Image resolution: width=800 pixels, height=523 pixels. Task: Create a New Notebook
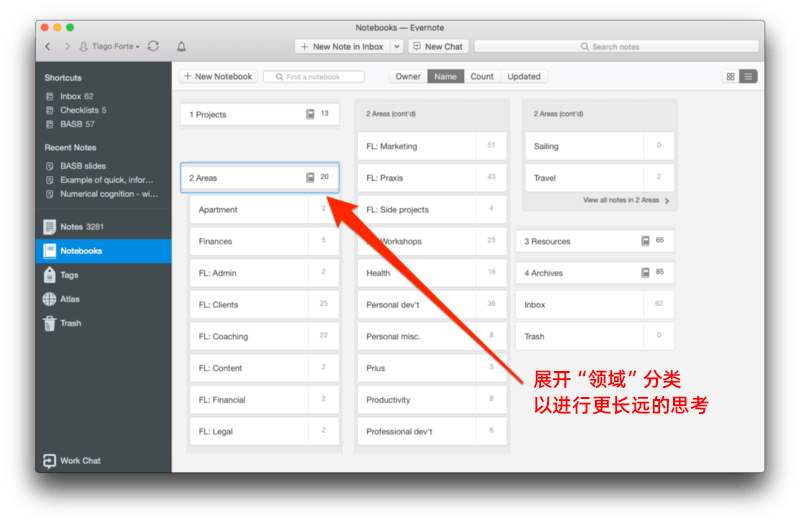[218, 77]
